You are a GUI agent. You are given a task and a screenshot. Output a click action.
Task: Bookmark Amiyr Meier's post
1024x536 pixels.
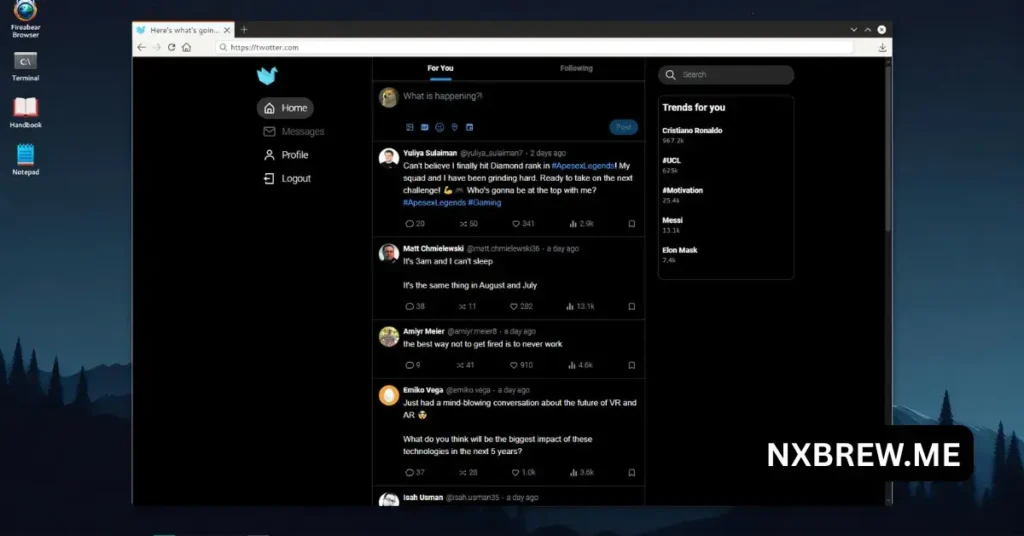coord(632,366)
